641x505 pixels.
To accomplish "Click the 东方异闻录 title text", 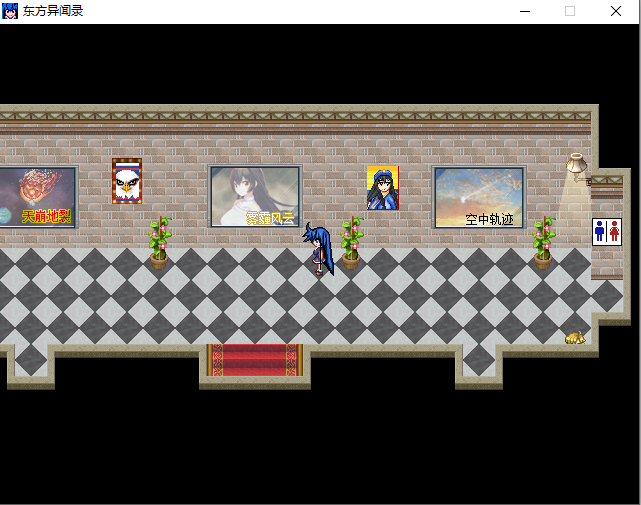I will point(53,11).
